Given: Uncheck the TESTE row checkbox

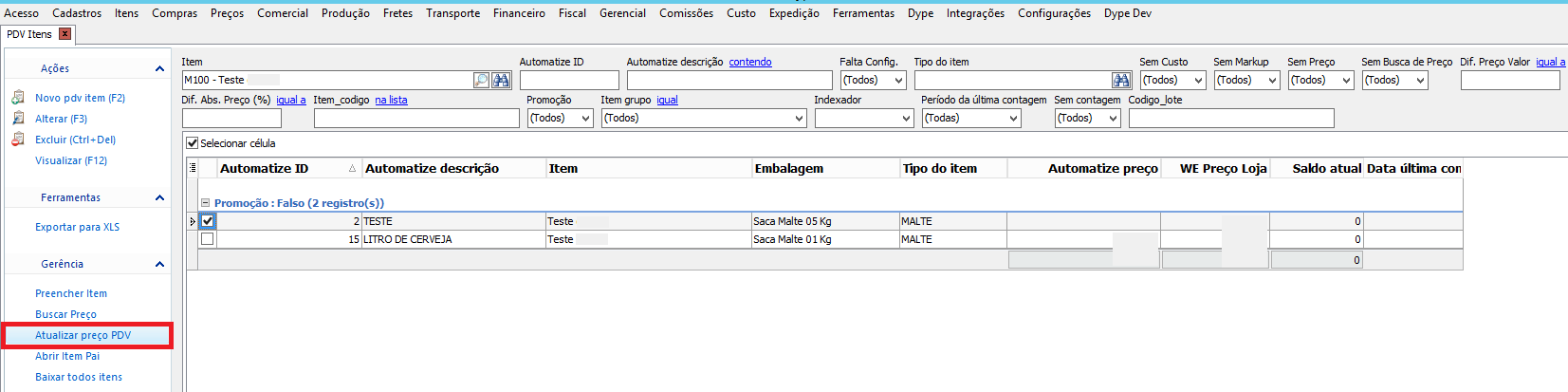Looking at the screenshot, I should point(208,221).
